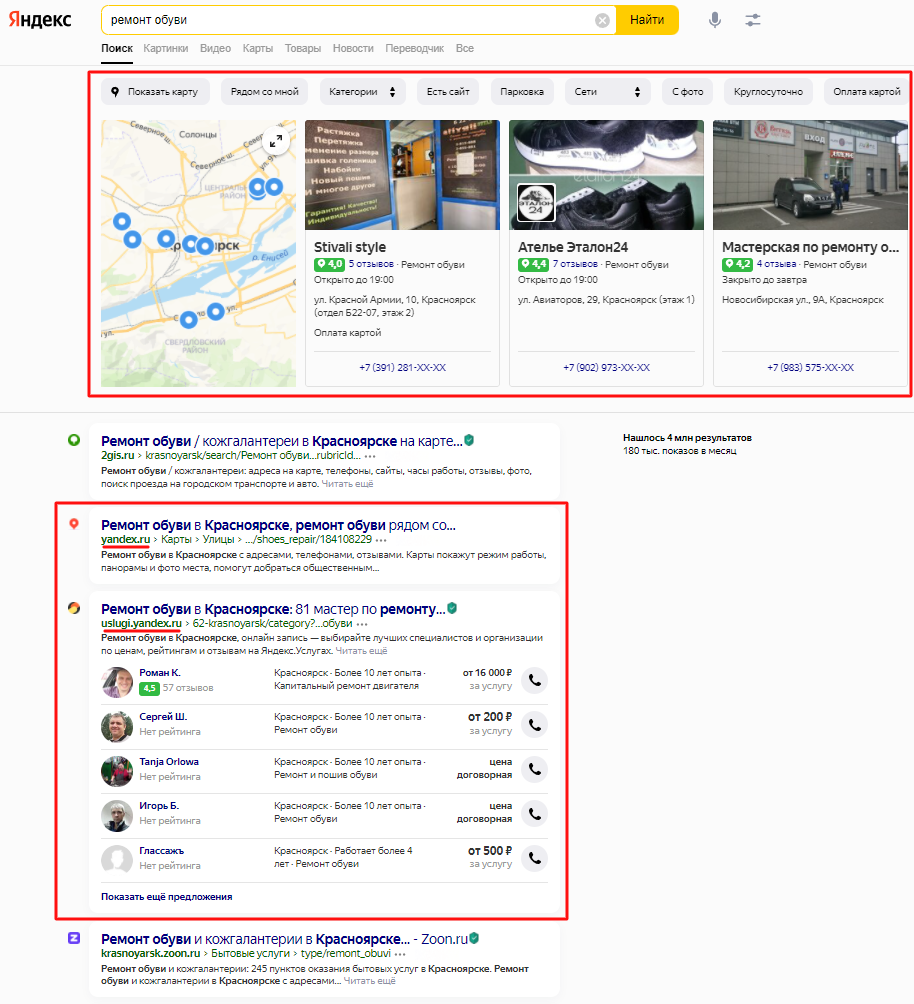Click Tanja Orlowa avatar photo
The image size is (914, 1004).
[x=117, y=771]
